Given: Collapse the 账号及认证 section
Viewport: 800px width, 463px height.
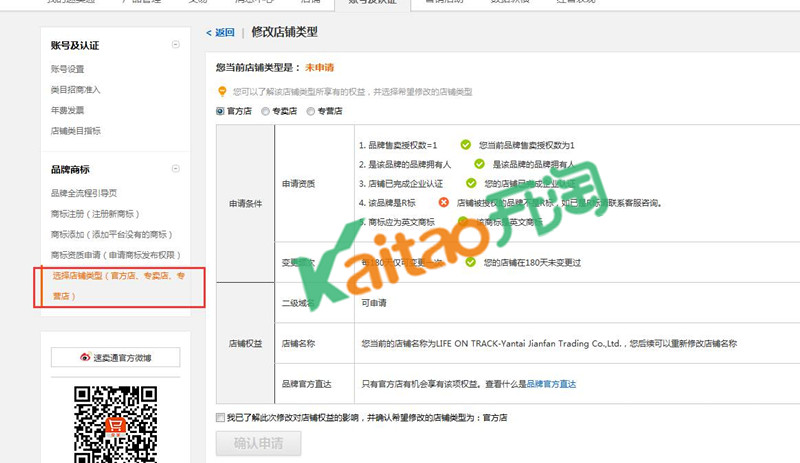Looking at the screenshot, I should 176,44.
